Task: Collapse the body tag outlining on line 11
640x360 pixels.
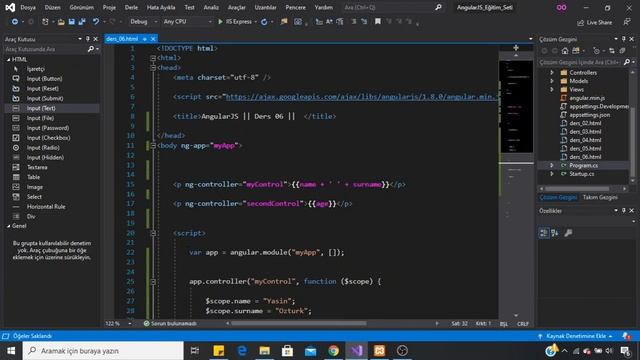Action: pos(153,146)
